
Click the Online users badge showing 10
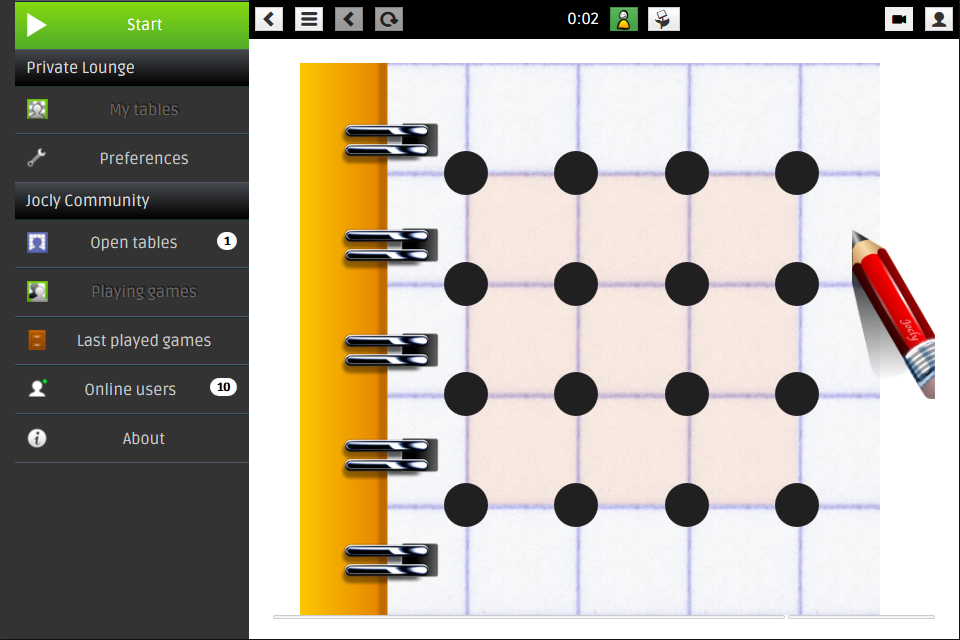click(x=223, y=388)
